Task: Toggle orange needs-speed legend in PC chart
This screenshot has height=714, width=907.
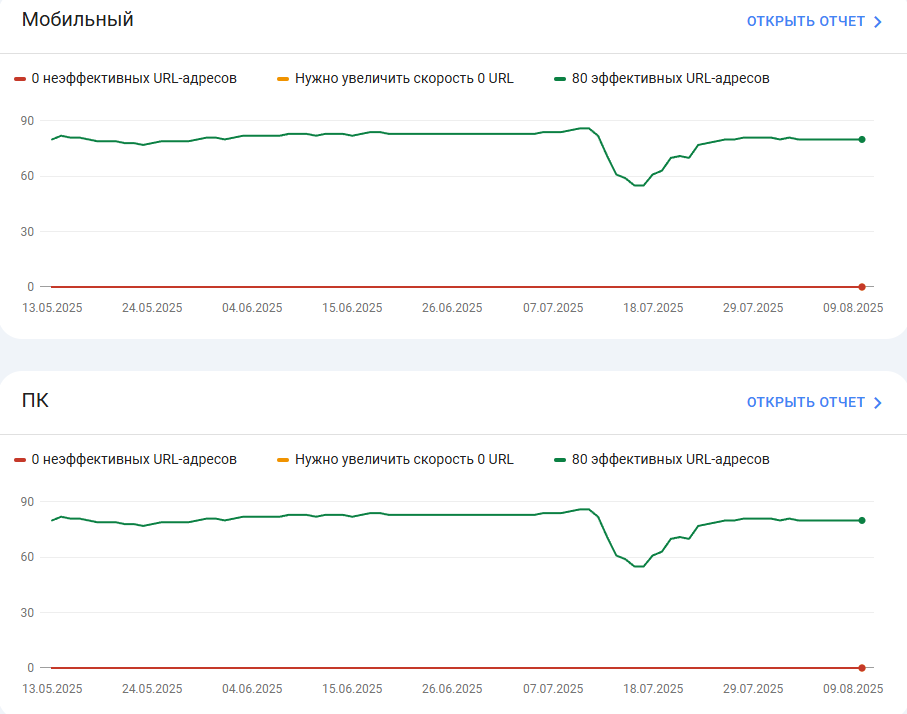Action: [x=395, y=459]
